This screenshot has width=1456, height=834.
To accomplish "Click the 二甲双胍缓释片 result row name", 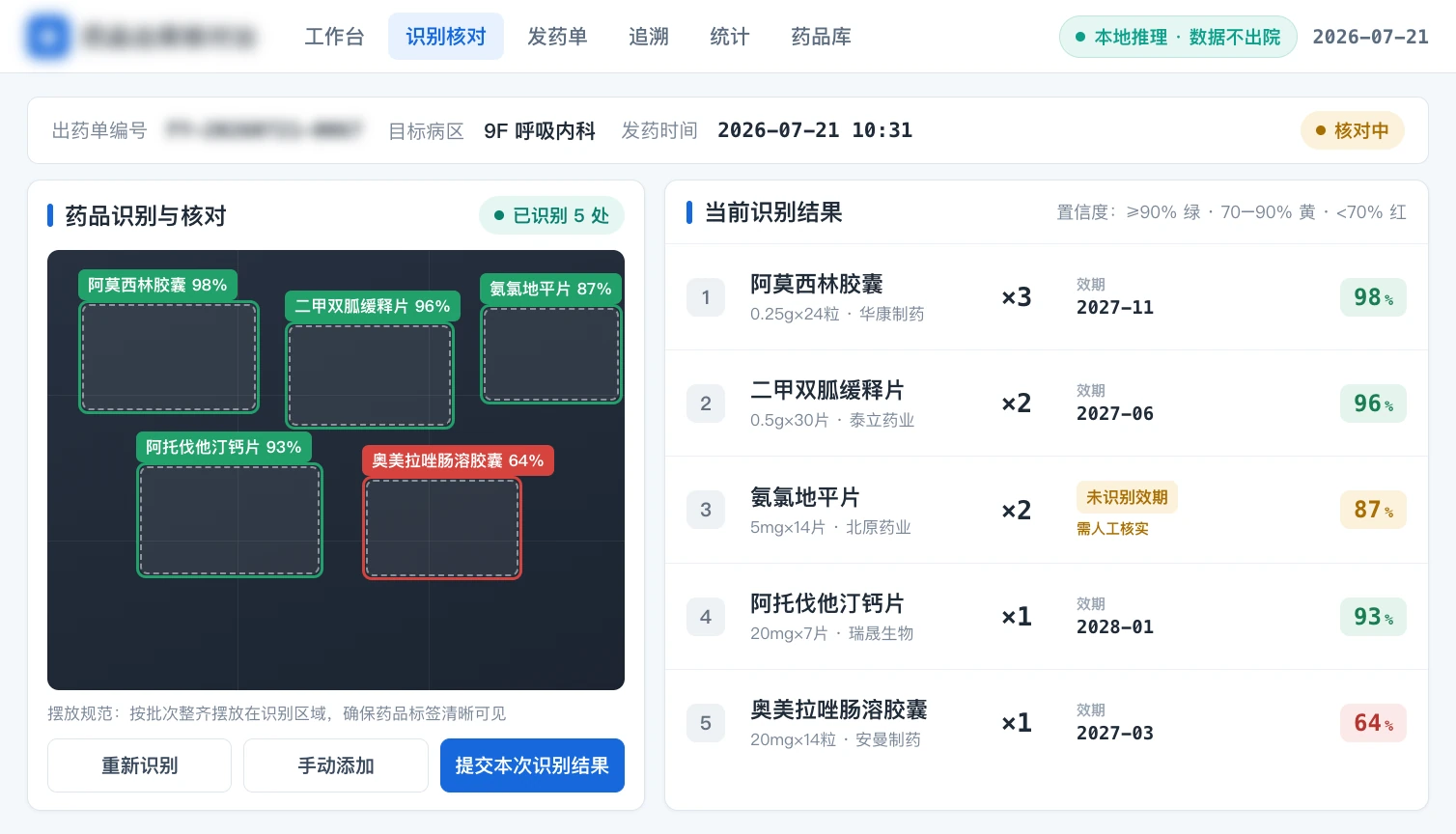I will 827,390.
